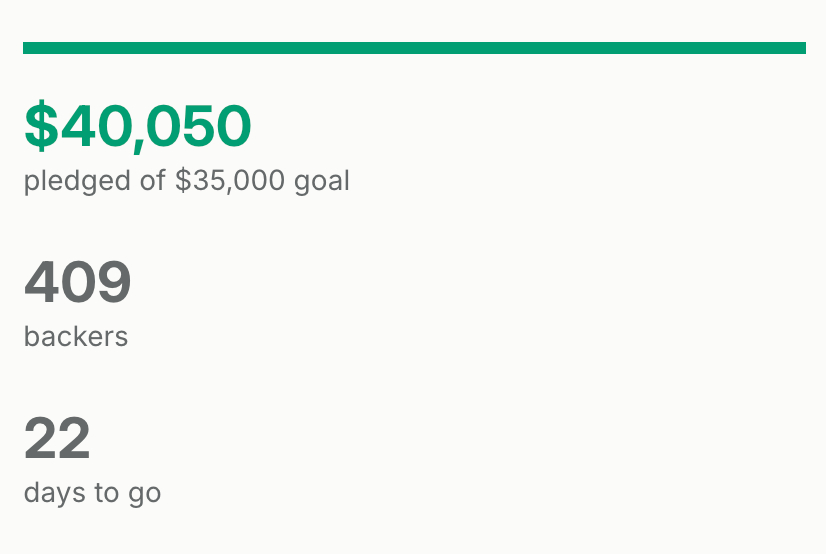The width and height of the screenshot is (826, 554).
Task: Click the middle of the green progress bar
Action: tap(414, 48)
